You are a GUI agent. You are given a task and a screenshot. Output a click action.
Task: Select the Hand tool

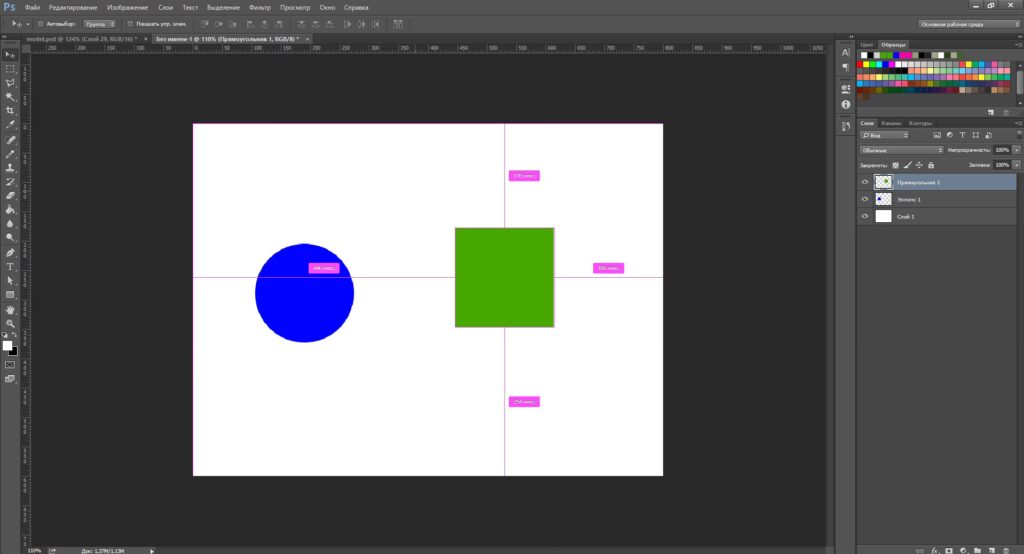10,310
